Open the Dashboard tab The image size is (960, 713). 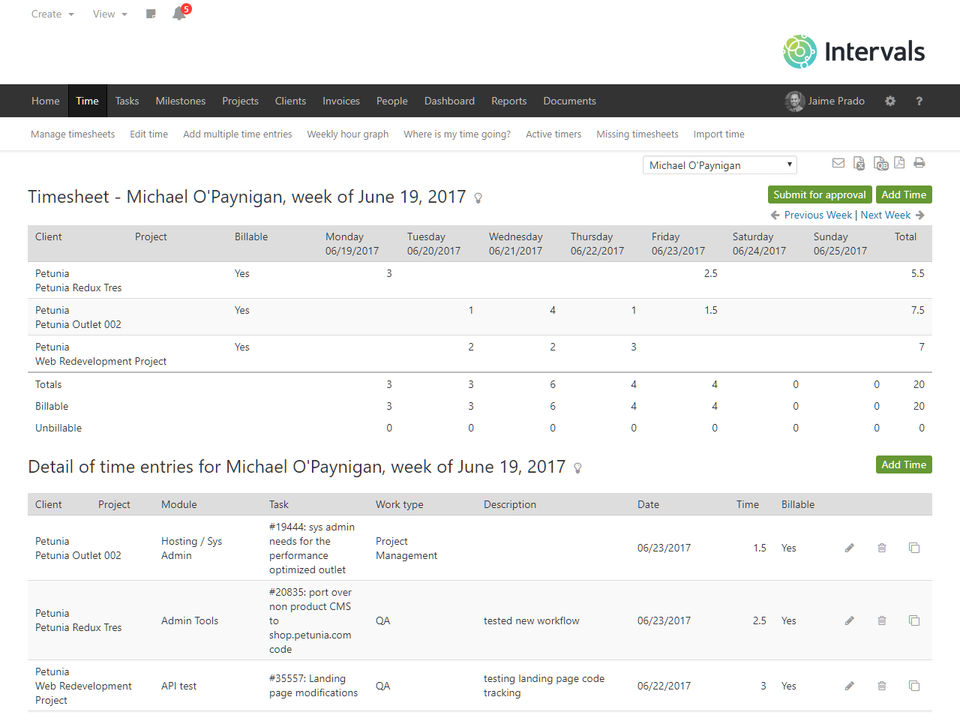click(449, 101)
